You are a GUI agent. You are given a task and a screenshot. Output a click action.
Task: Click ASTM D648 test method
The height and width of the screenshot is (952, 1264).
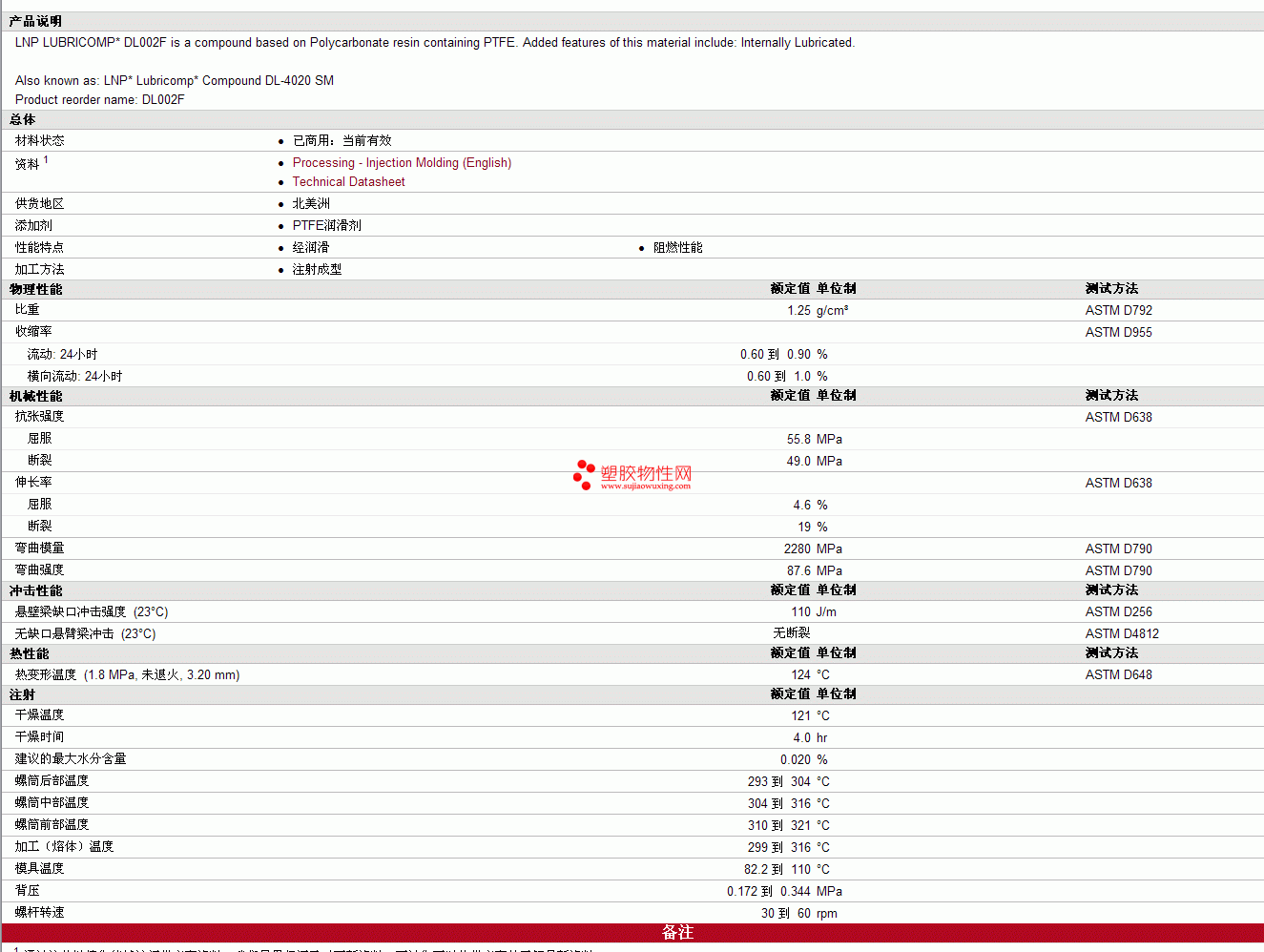pos(1119,675)
